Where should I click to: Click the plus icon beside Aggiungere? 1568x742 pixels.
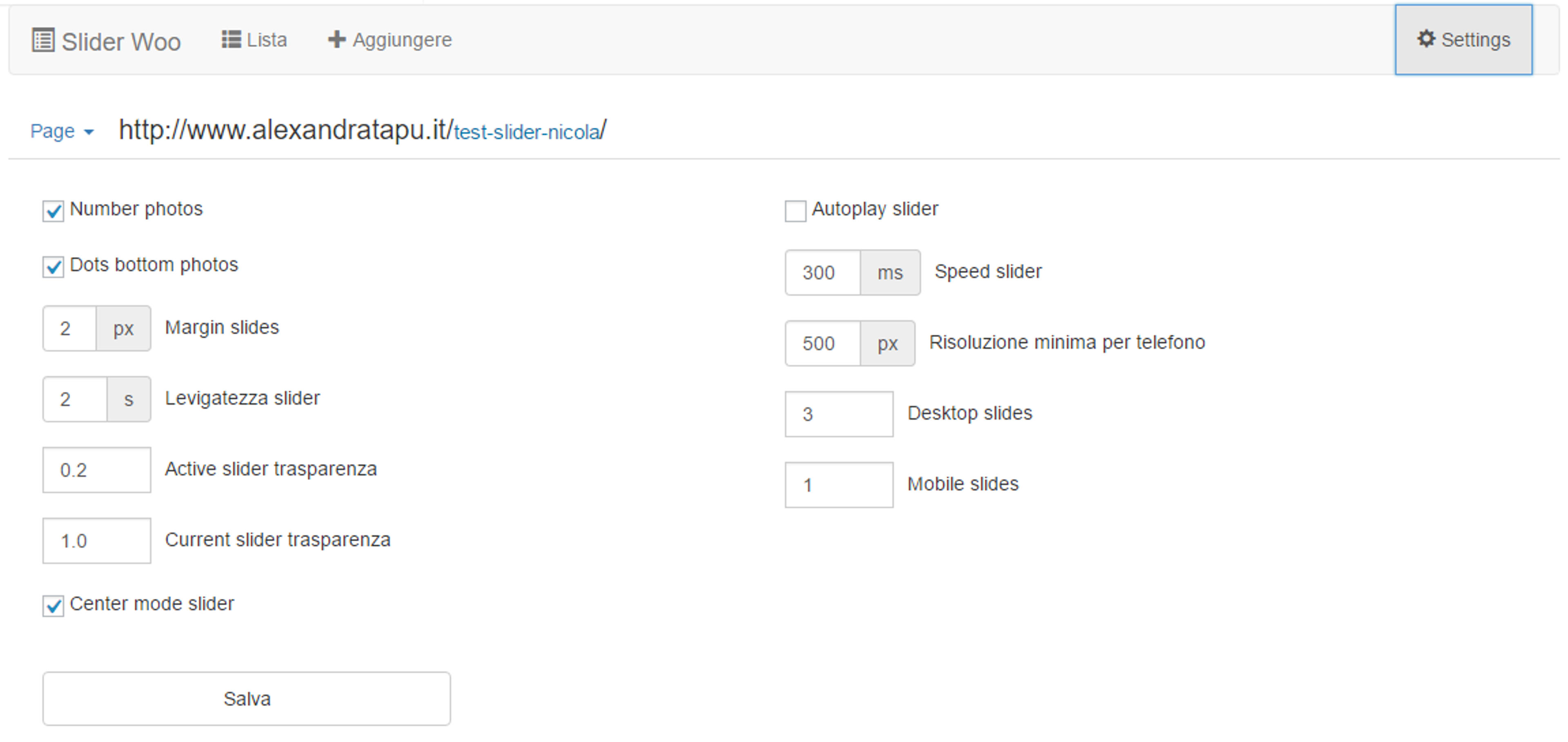pos(336,40)
